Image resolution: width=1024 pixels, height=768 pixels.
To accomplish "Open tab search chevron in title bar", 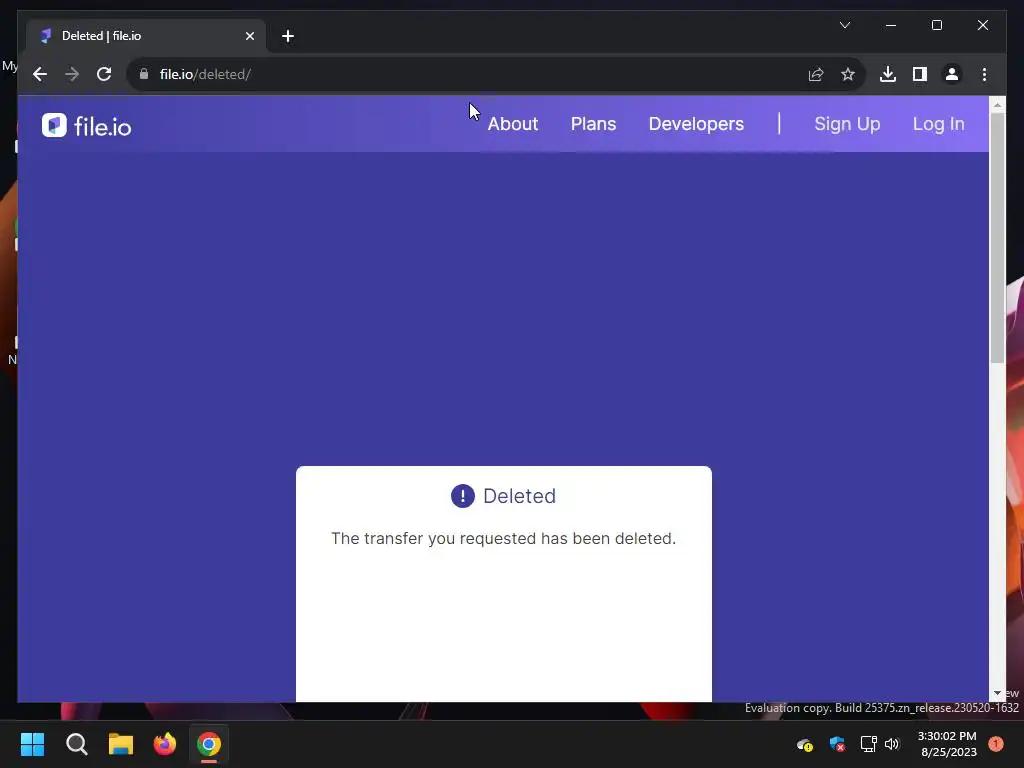I will [844, 25].
